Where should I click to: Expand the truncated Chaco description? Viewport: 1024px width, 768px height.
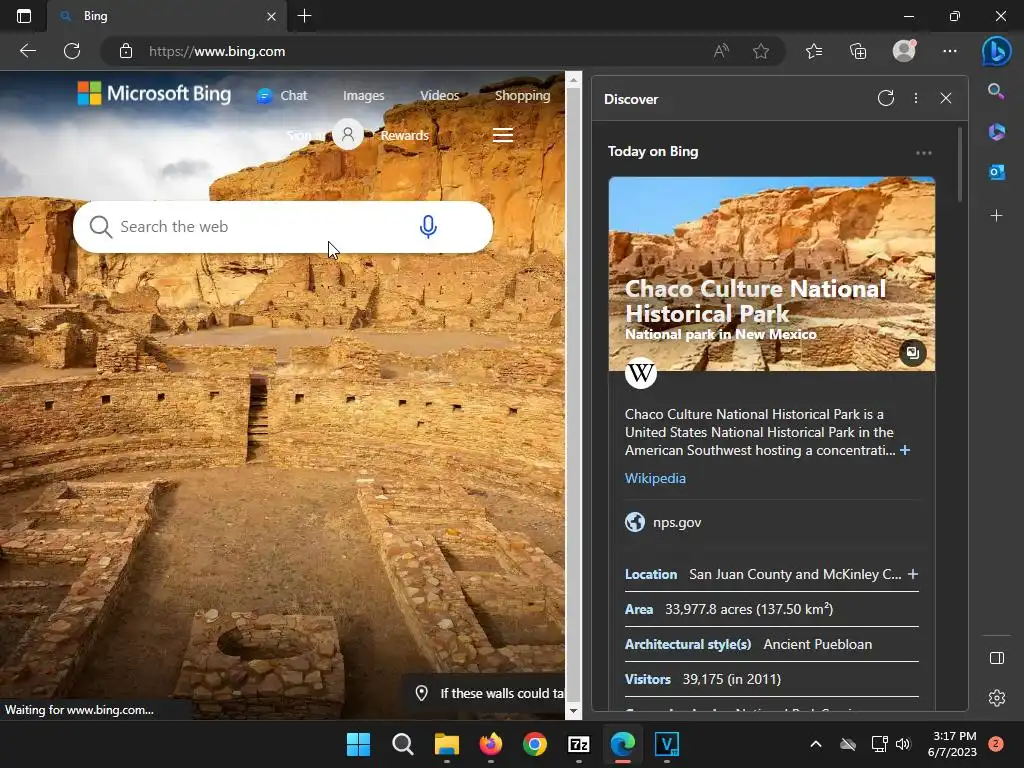point(904,451)
